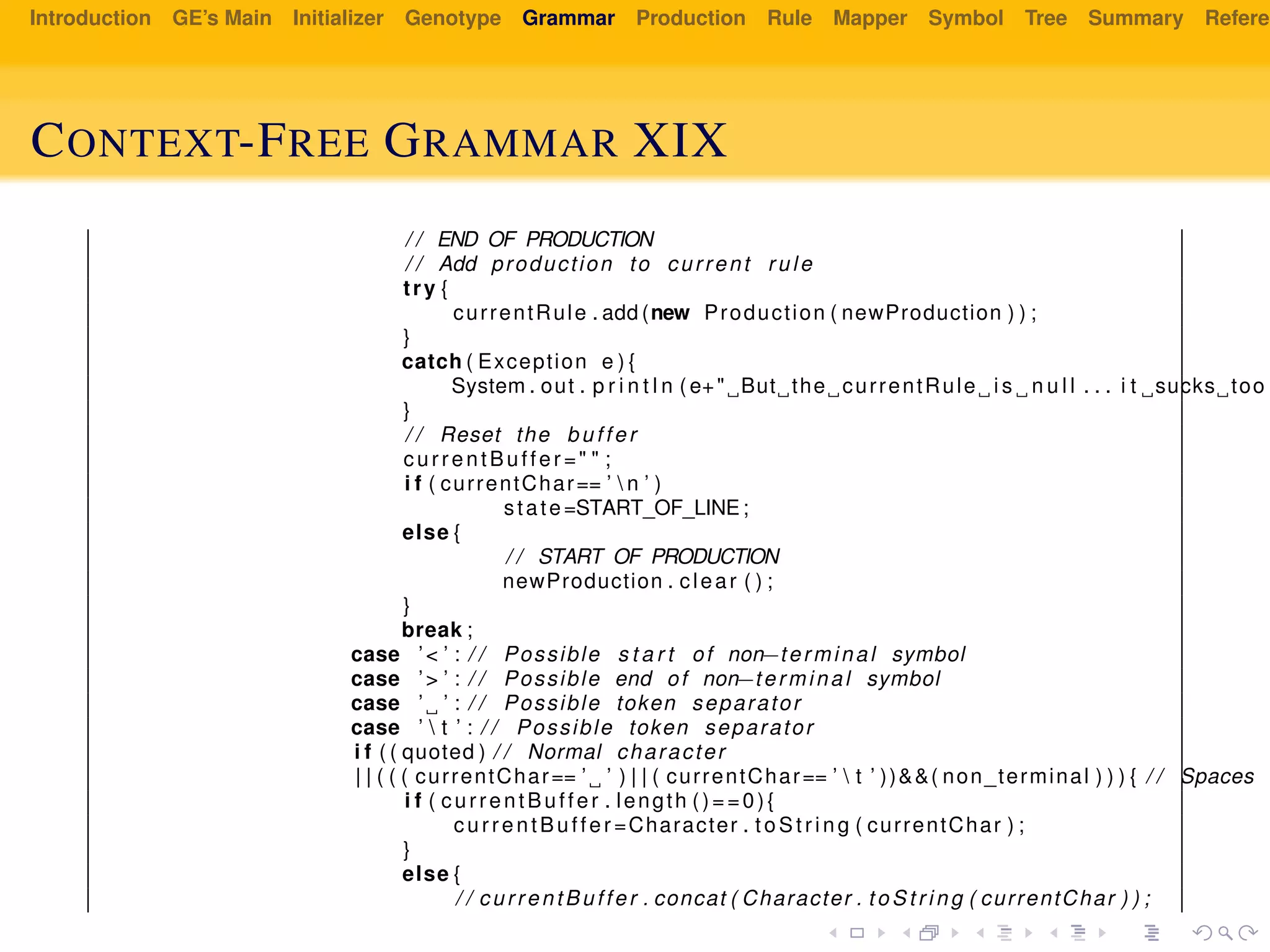The width and height of the screenshot is (1270, 952).
Task: Go to next slide arrow
Action: [881, 933]
